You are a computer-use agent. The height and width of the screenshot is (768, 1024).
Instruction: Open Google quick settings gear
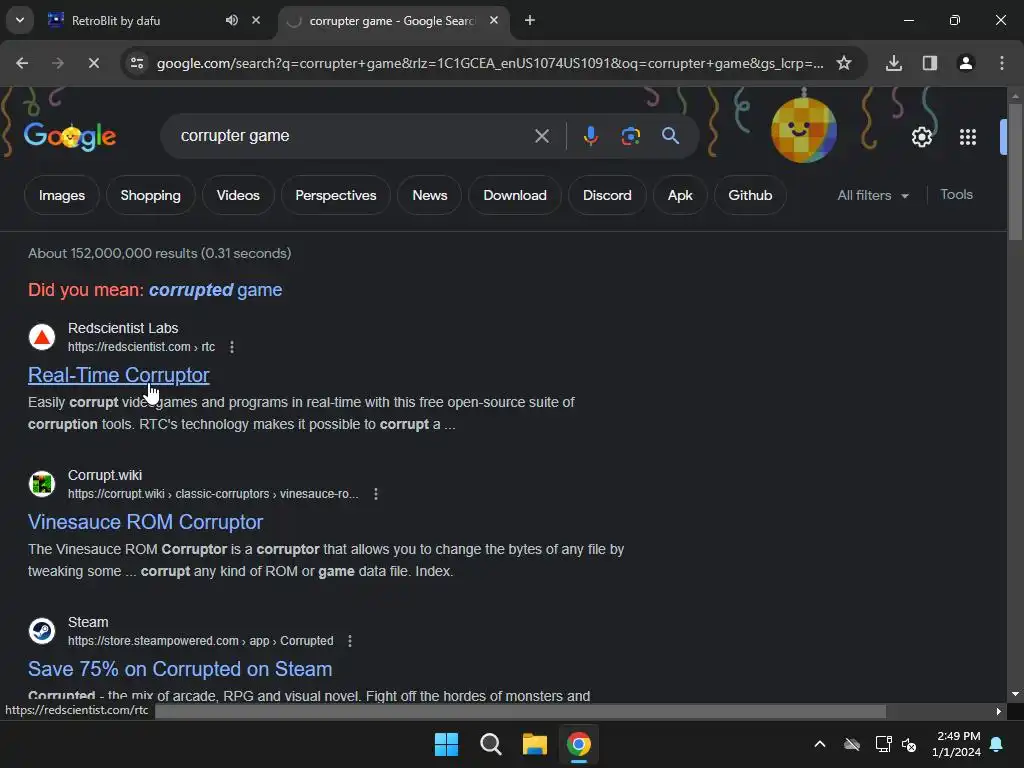click(921, 137)
